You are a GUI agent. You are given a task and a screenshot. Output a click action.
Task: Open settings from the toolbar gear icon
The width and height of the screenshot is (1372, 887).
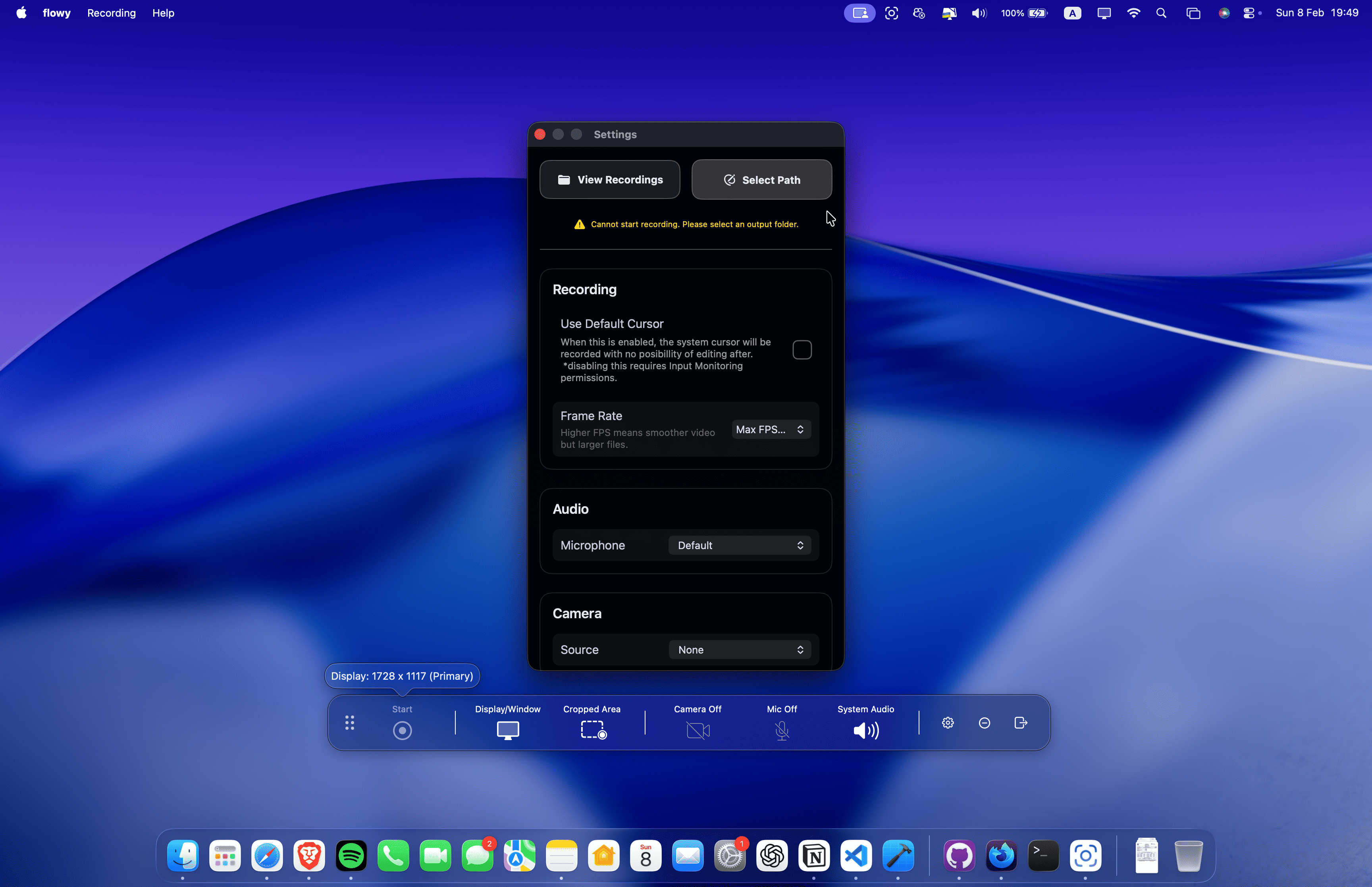(948, 723)
